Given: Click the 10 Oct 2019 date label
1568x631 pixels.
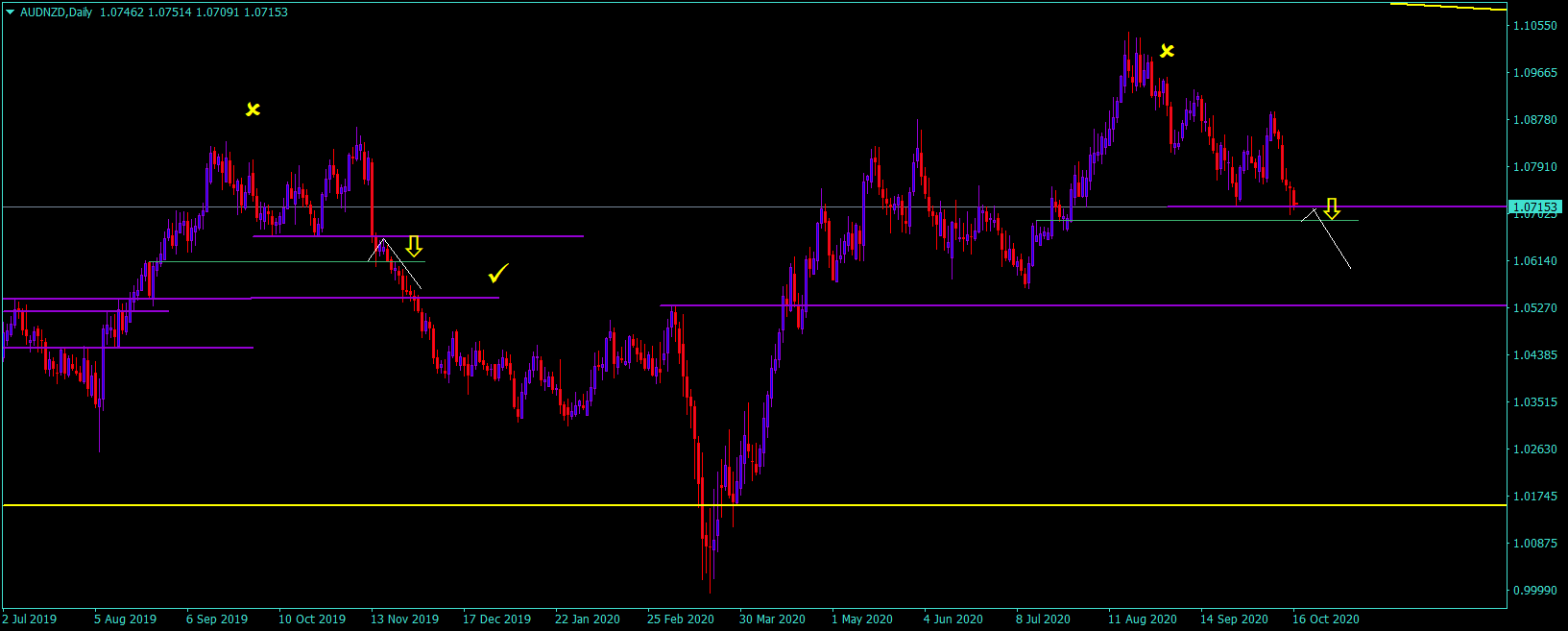Looking at the screenshot, I should point(312,619).
